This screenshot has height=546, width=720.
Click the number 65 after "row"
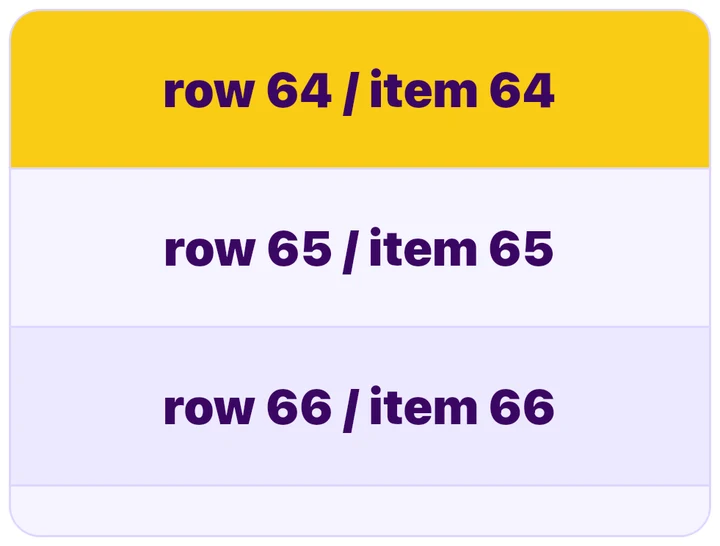pyautogui.click(x=299, y=248)
